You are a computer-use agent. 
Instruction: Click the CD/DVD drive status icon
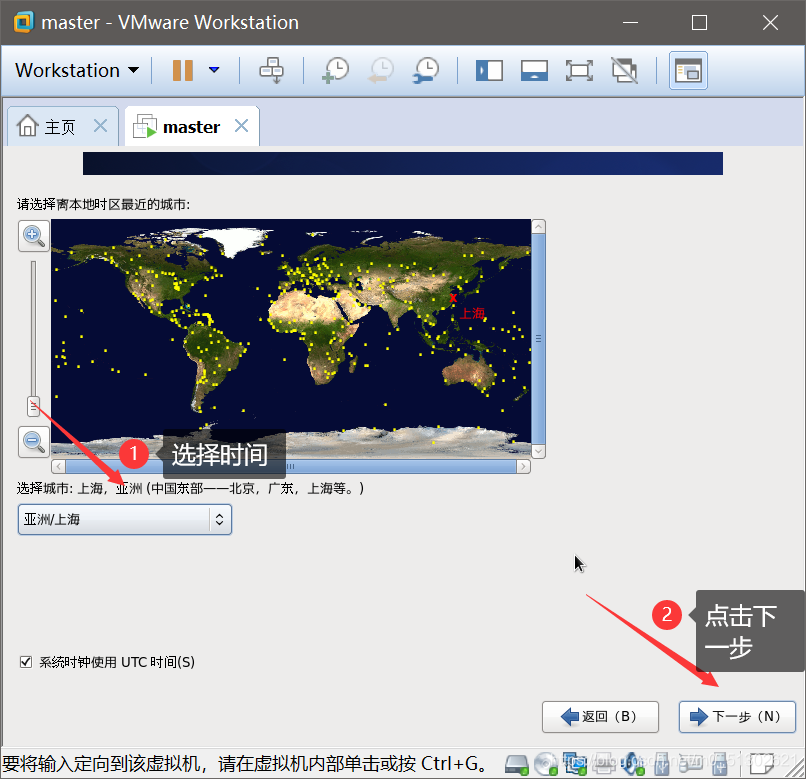[545, 764]
